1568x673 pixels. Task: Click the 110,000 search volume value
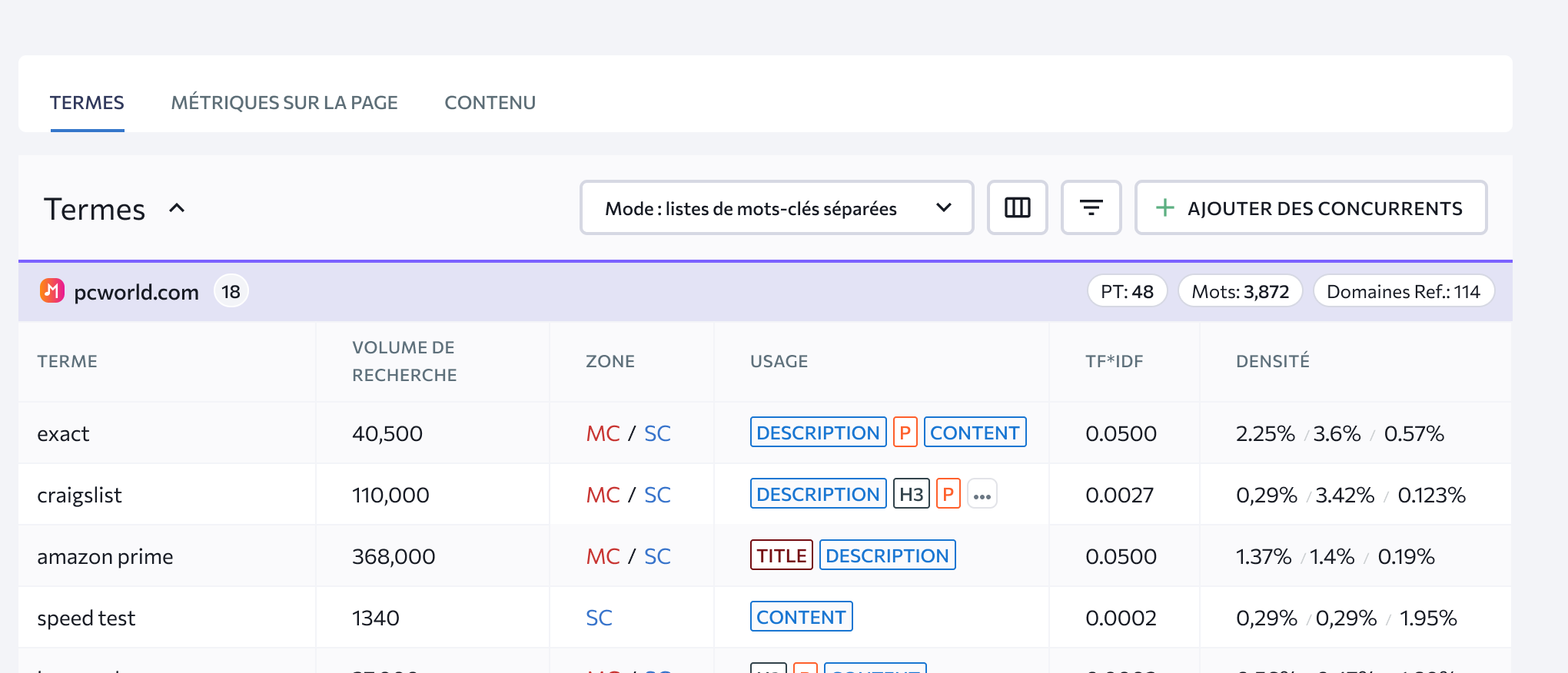tap(390, 495)
